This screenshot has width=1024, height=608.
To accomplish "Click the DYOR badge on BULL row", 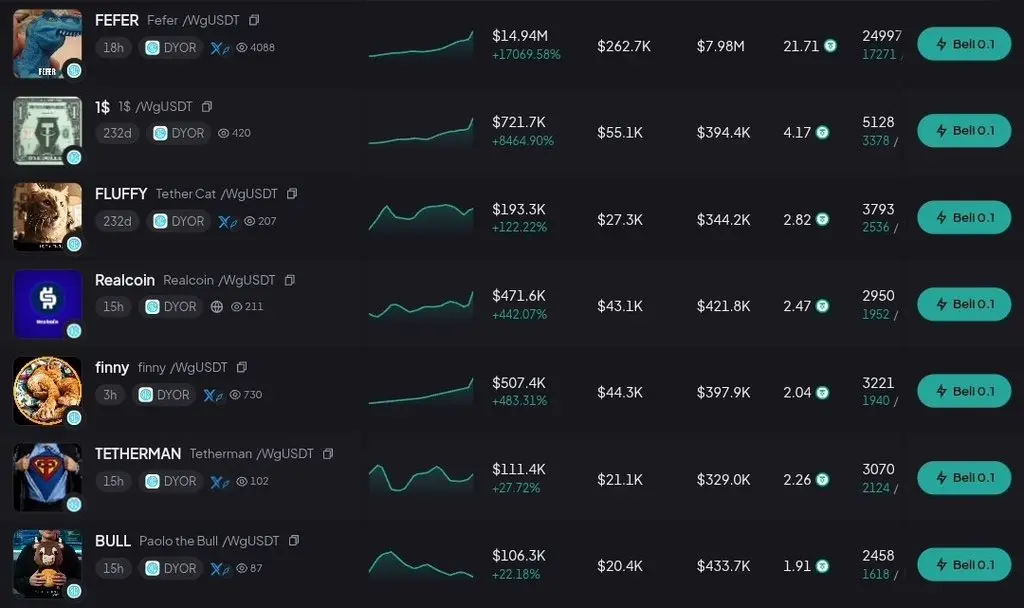I will 170,568.
